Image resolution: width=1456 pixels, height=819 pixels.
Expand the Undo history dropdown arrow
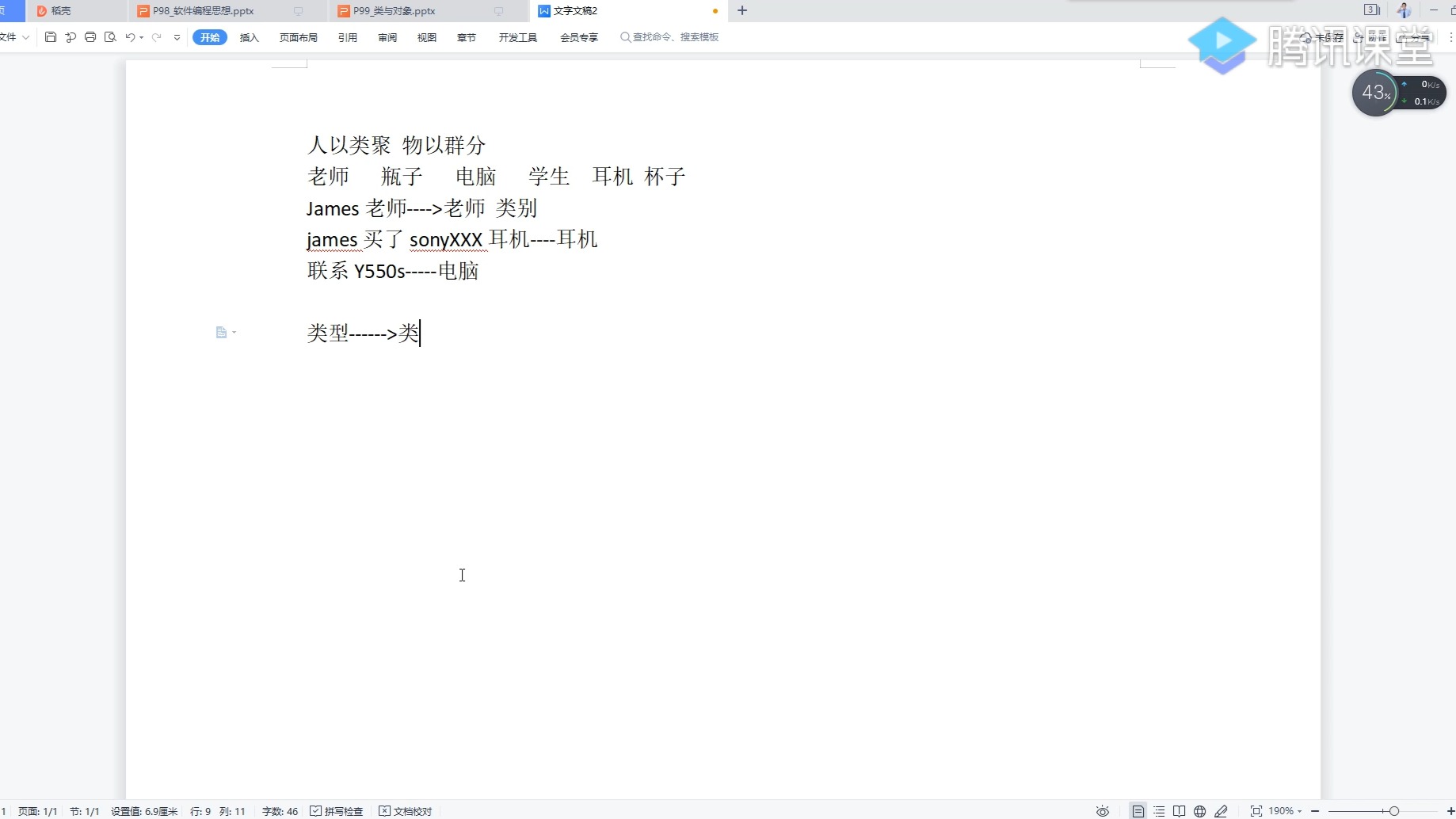(x=142, y=37)
